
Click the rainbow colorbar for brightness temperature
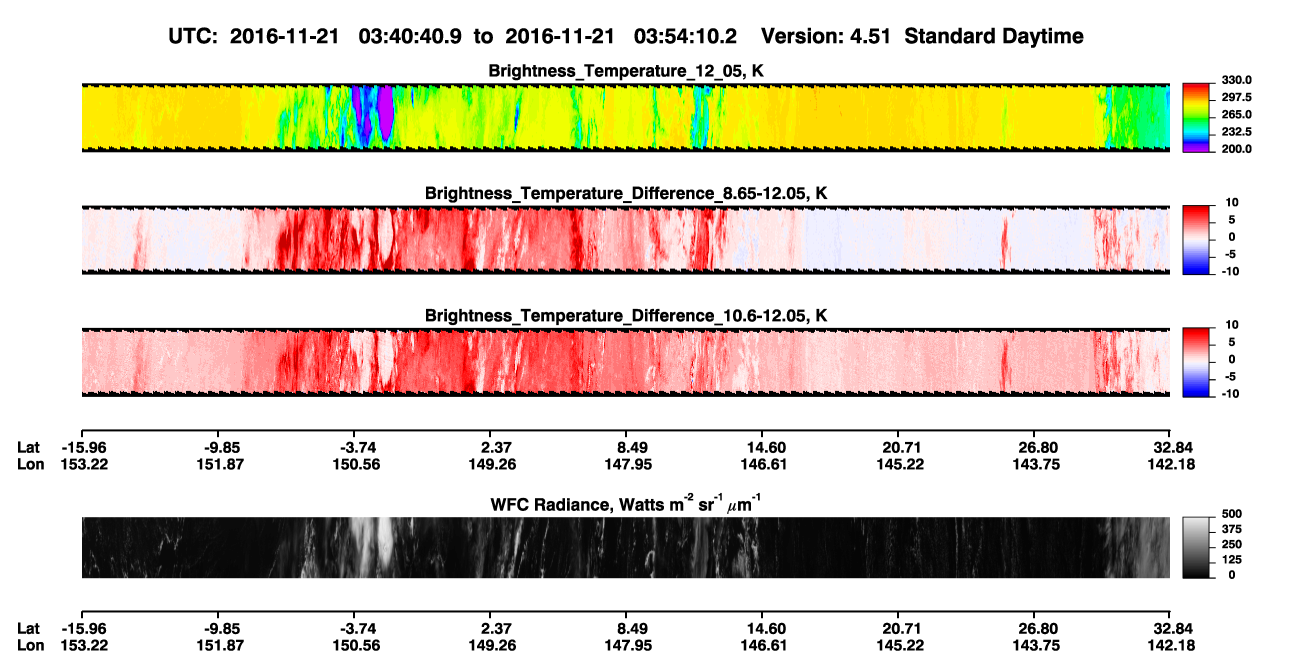1197,117
